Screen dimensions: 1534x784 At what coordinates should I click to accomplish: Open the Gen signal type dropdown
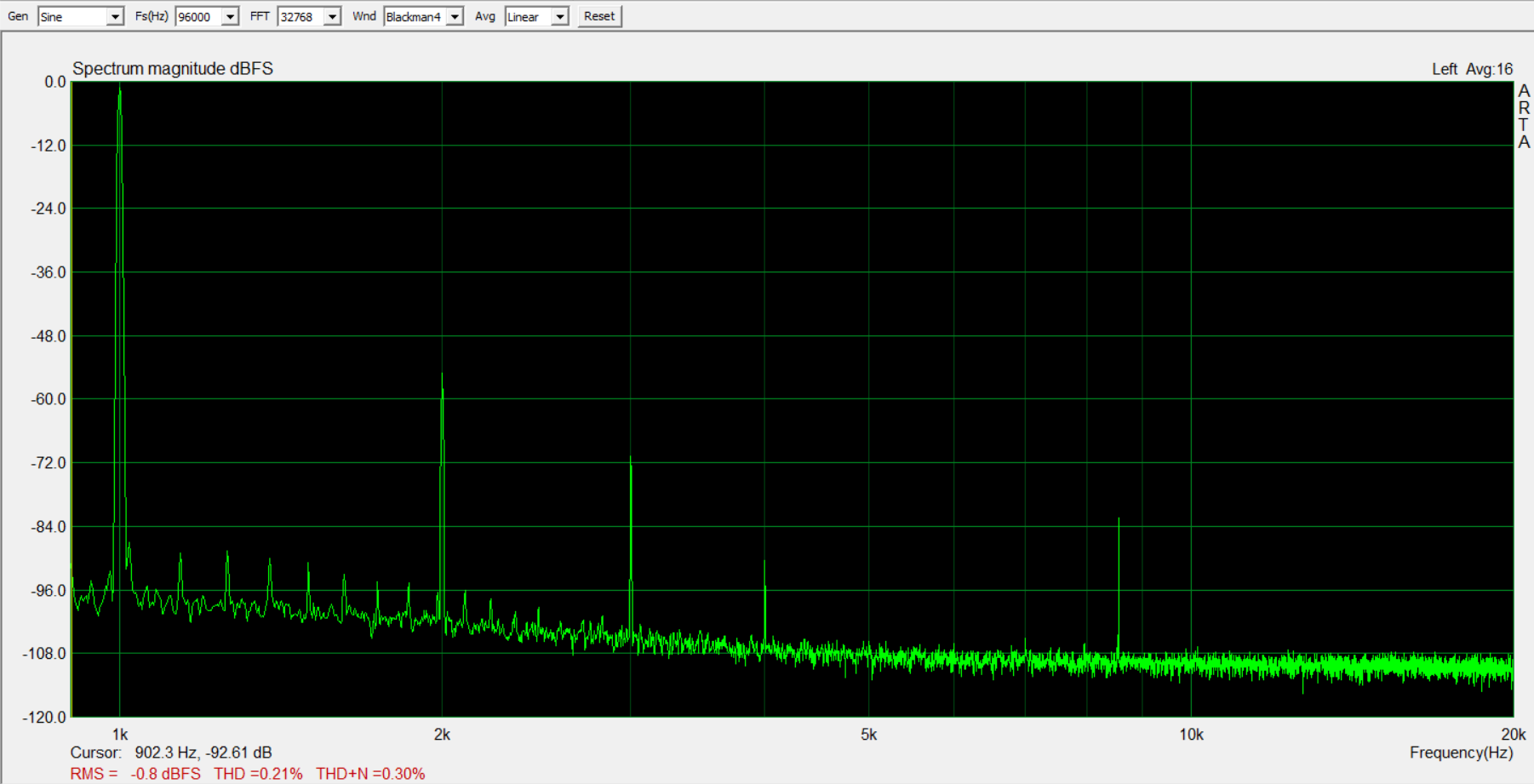pos(115,17)
